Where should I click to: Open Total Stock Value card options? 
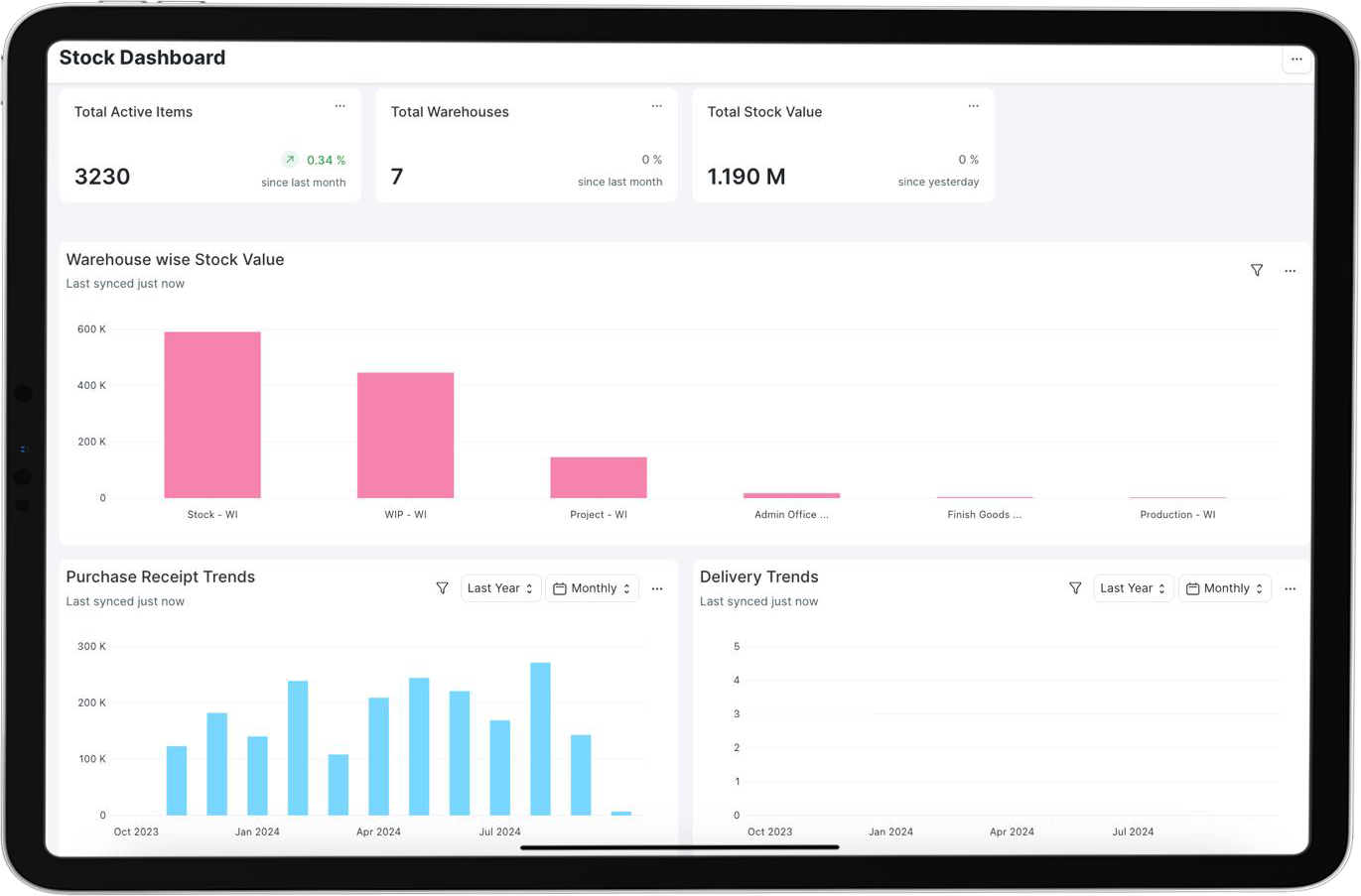(x=973, y=106)
